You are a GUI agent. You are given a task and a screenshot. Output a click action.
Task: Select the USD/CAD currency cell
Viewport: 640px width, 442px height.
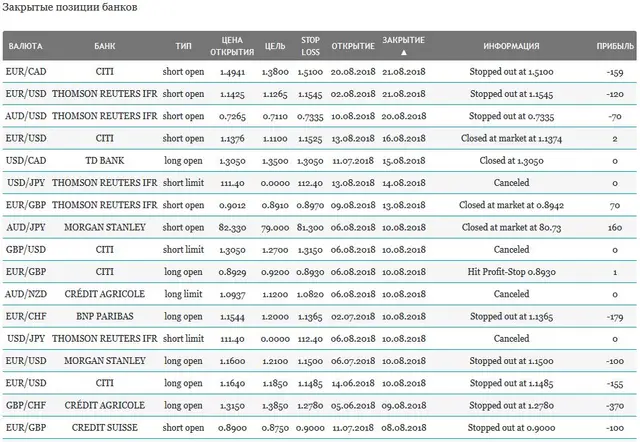(26, 160)
